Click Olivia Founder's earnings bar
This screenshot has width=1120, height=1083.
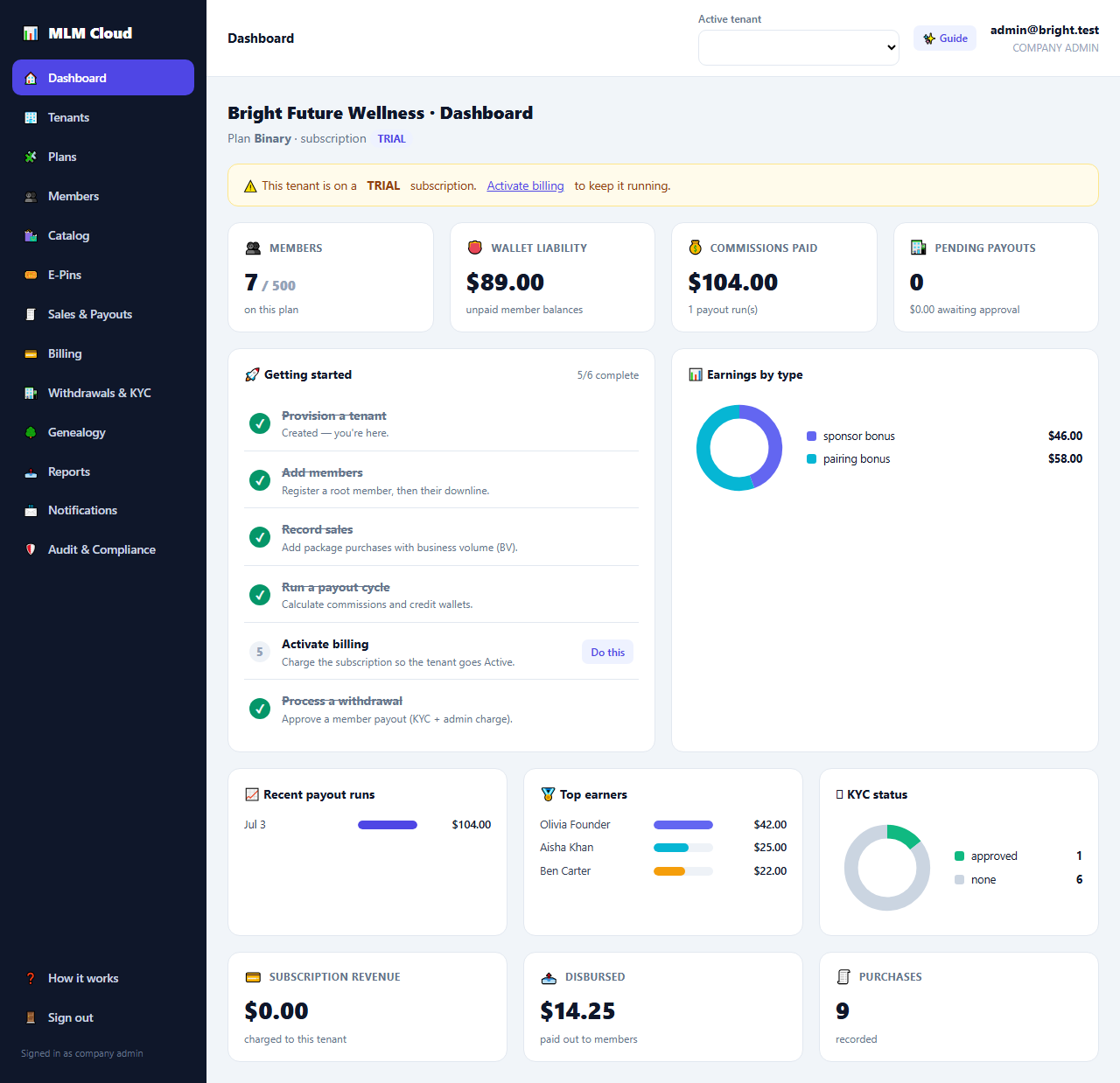coord(683,824)
